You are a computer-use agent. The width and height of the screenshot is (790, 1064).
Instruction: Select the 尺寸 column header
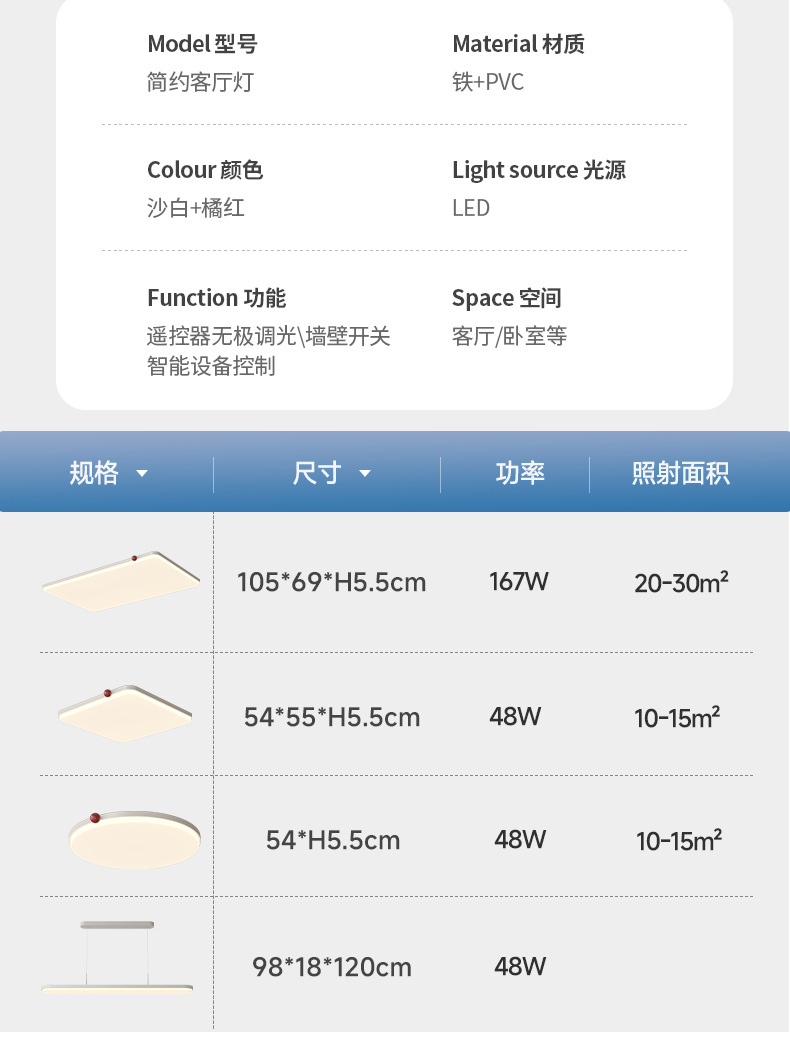click(317, 473)
